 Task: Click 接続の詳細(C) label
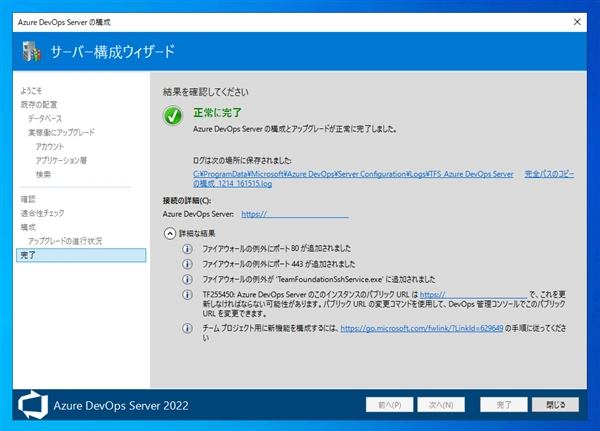(187, 200)
